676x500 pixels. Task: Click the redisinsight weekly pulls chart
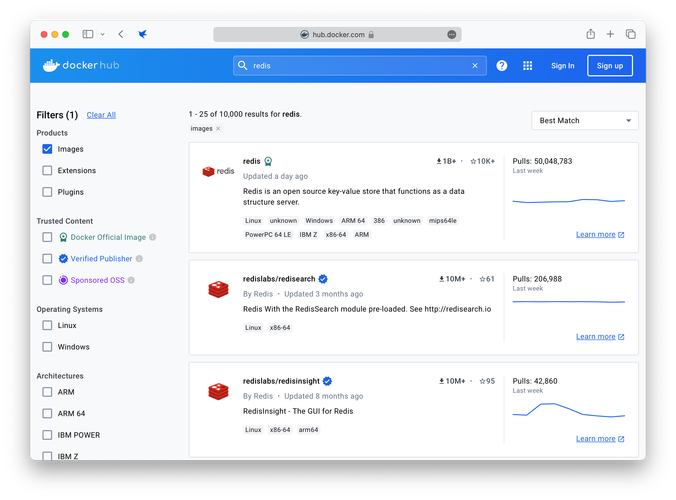[568, 410]
